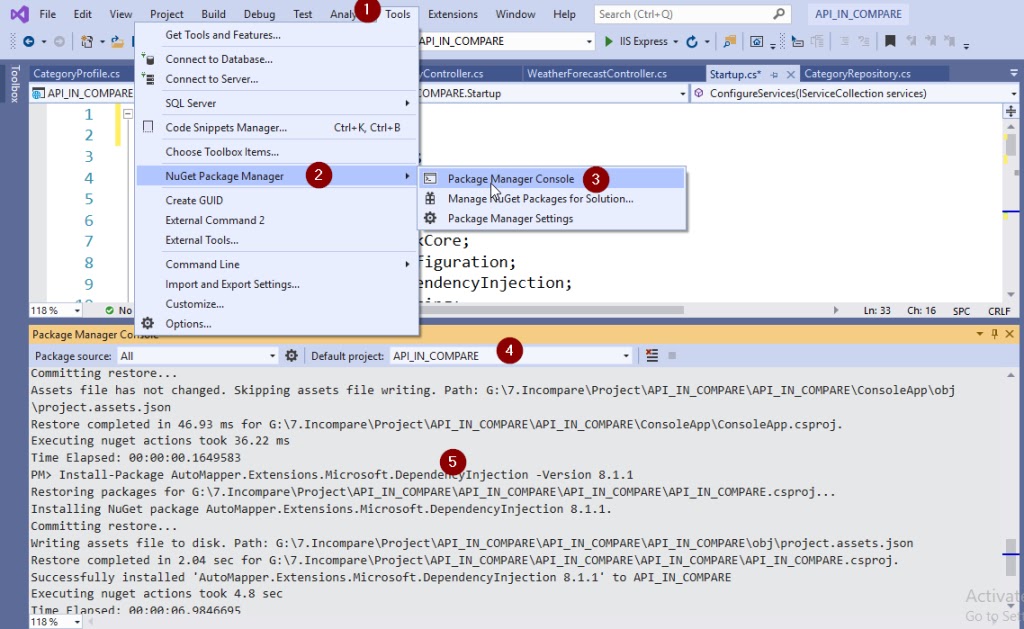
Task: Open the Project menu
Action: 167,14
